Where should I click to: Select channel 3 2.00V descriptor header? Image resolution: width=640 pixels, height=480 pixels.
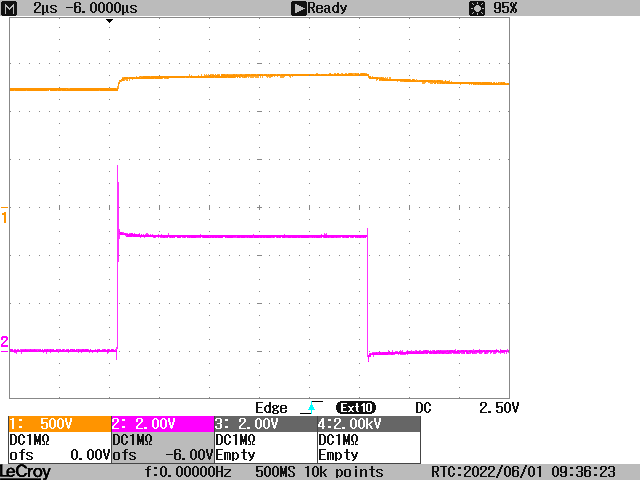pos(266,424)
